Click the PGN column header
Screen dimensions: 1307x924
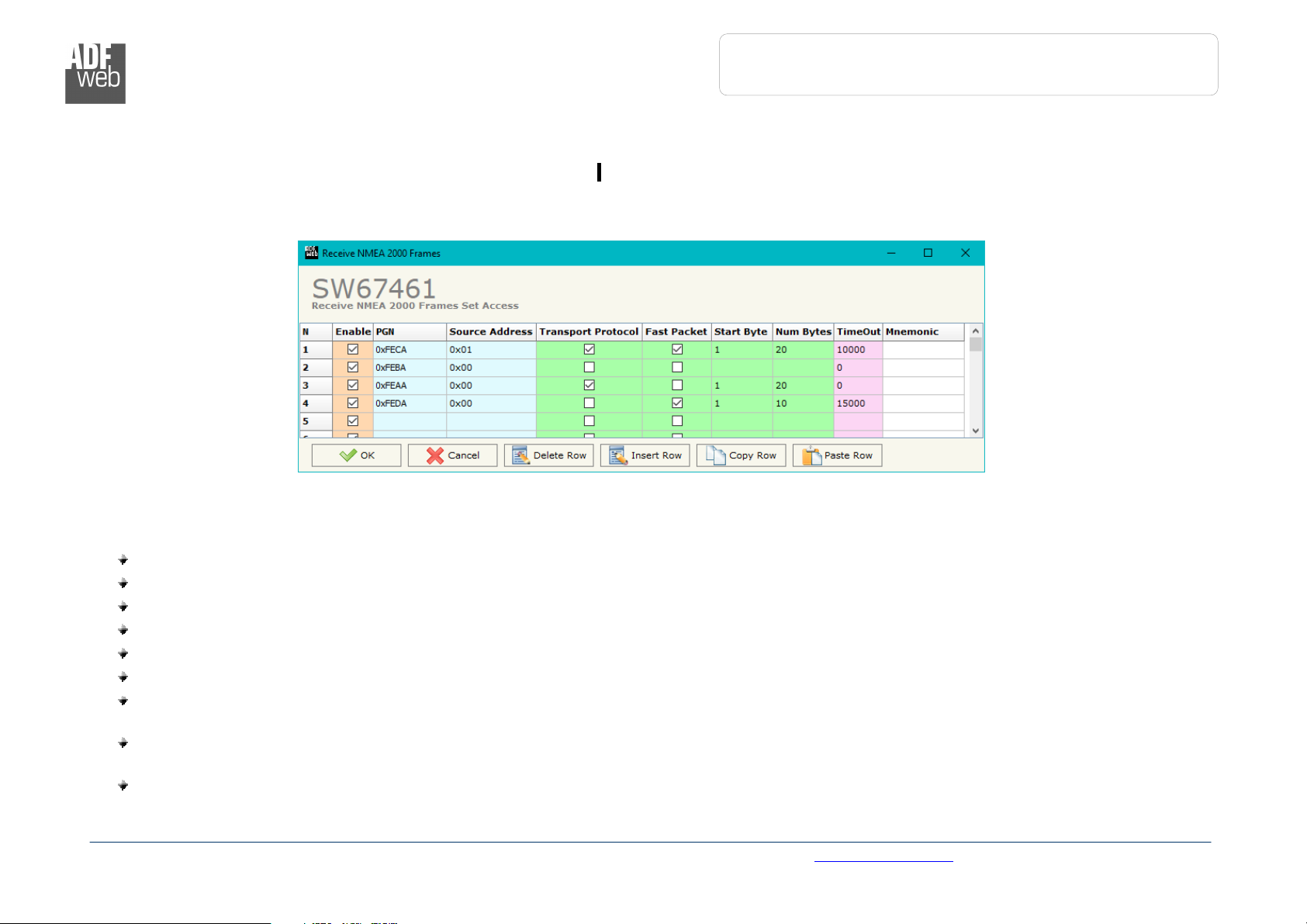click(x=410, y=332)
